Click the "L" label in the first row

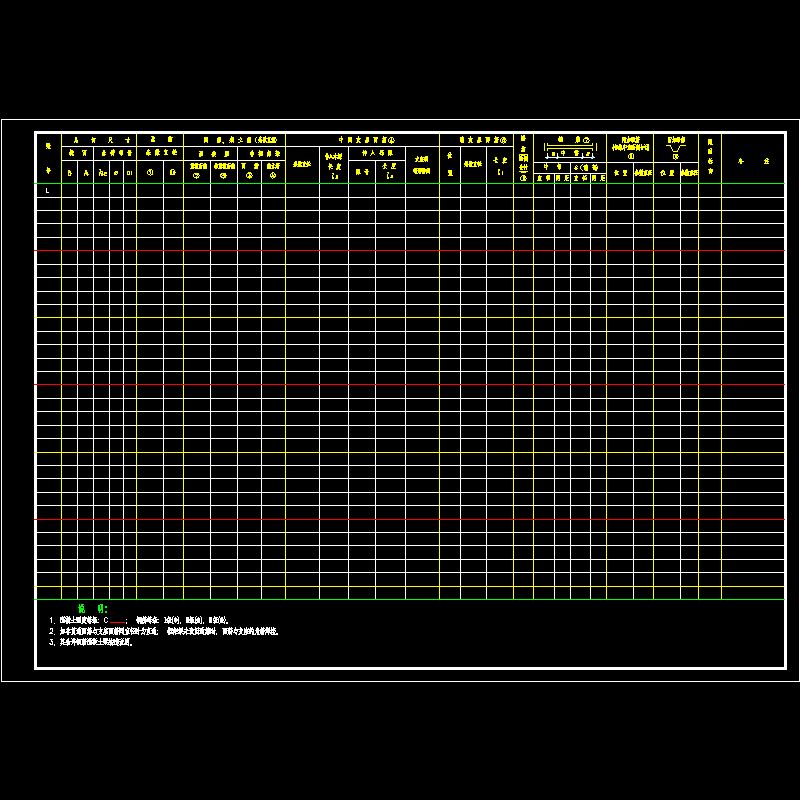[x=47, y=190]
